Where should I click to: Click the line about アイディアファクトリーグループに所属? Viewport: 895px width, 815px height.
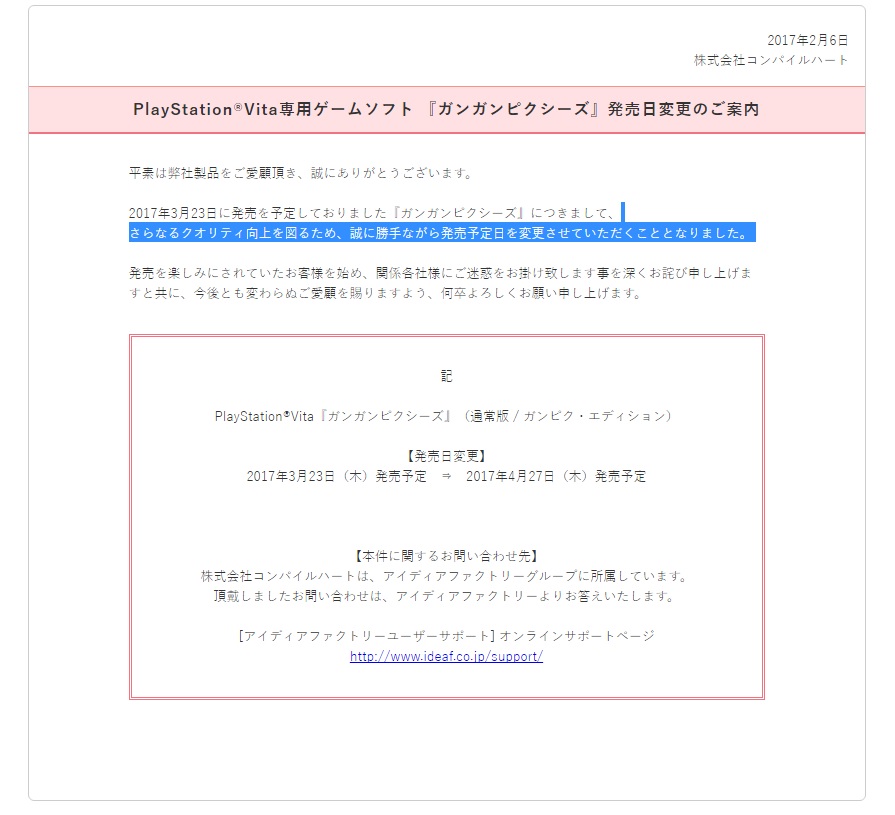pyautogui.click(x=445, y=576)
